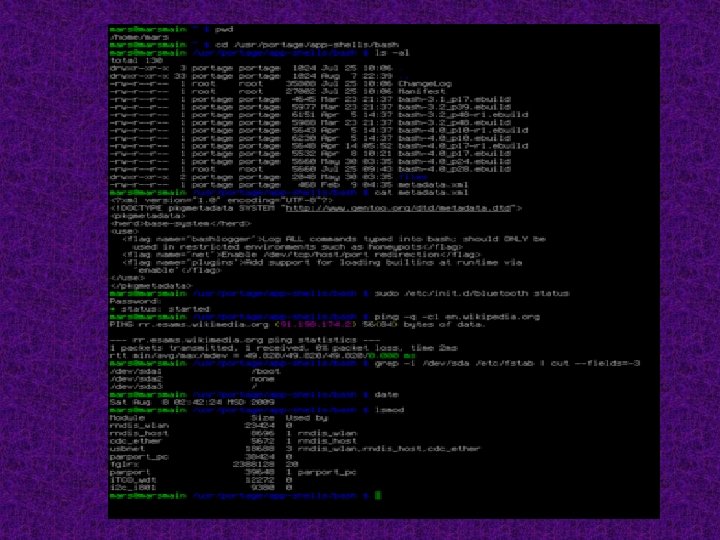Open the underlined gentoo.org metadata.dtd URL
The height and width of the screenshot is (540, 720).
(x=399, y=208)
